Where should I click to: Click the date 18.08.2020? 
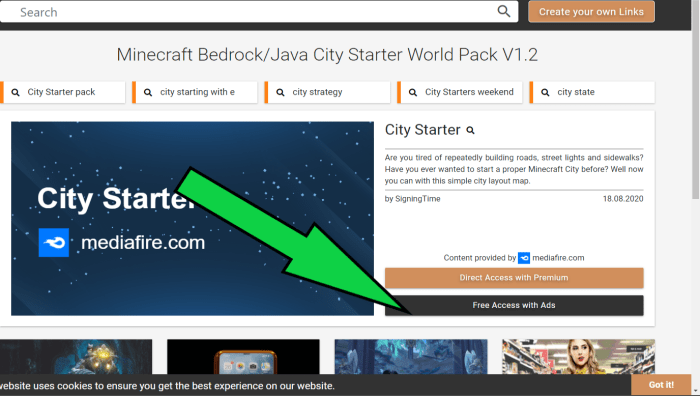[623, 199]
